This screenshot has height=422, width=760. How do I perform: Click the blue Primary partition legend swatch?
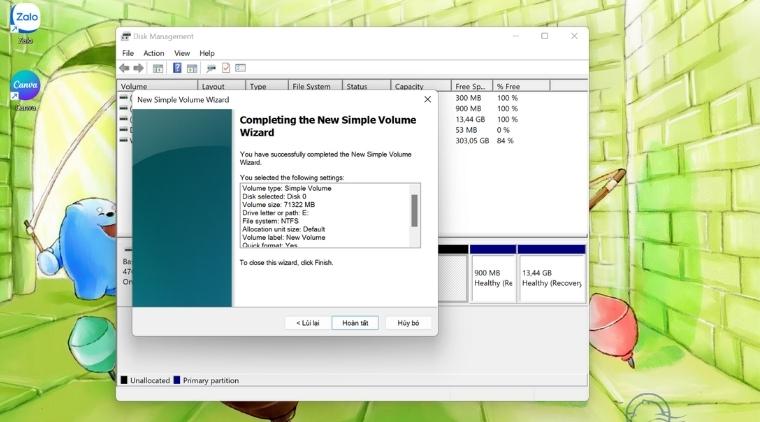tap(177, 380)
